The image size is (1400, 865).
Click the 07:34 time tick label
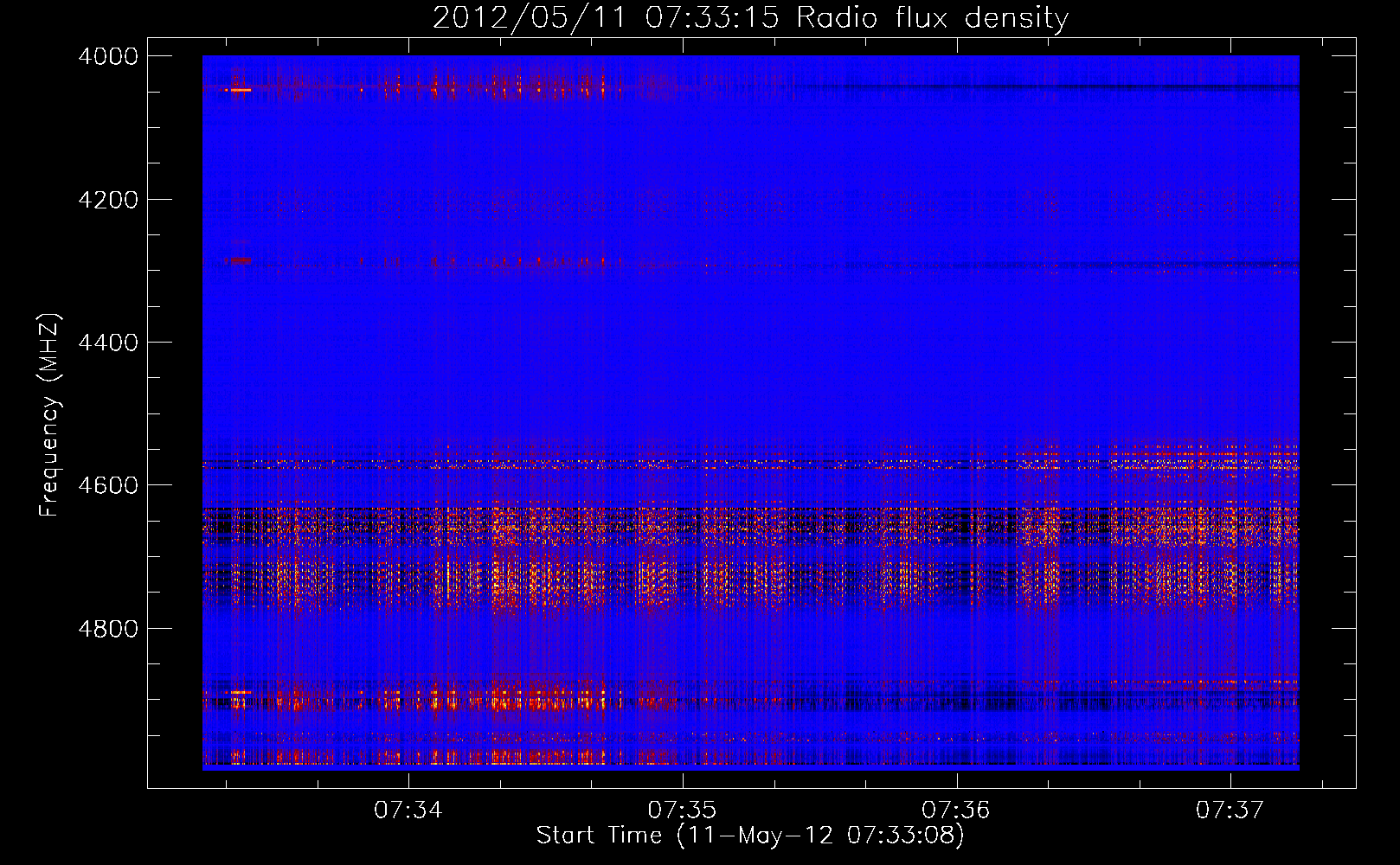coord(408,811)
